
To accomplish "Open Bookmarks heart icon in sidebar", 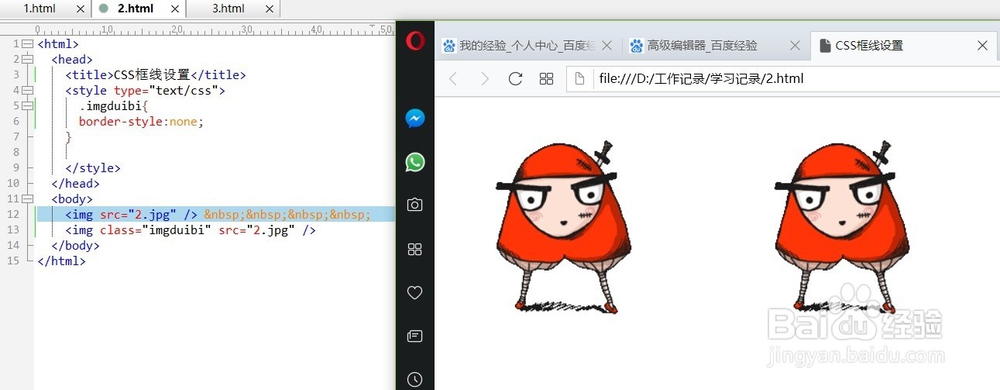I will [x=415, y=292].
